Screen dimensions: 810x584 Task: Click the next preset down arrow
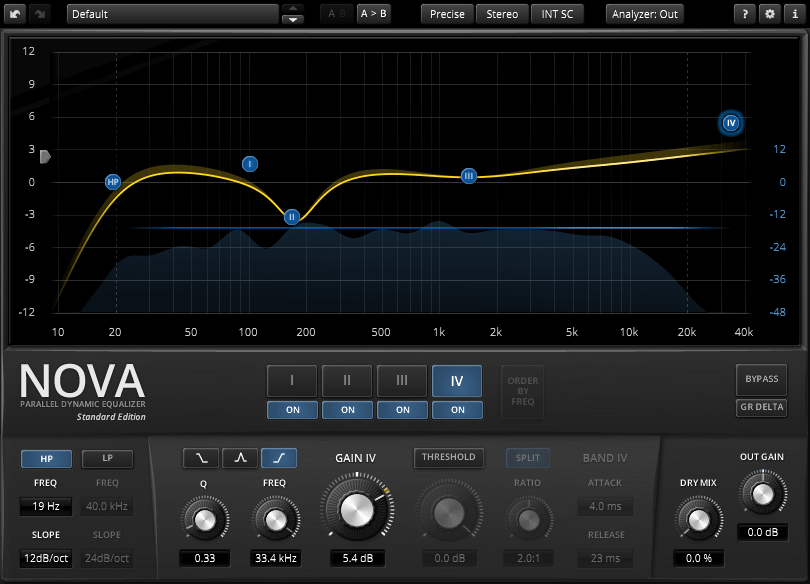tap(293, 20)
